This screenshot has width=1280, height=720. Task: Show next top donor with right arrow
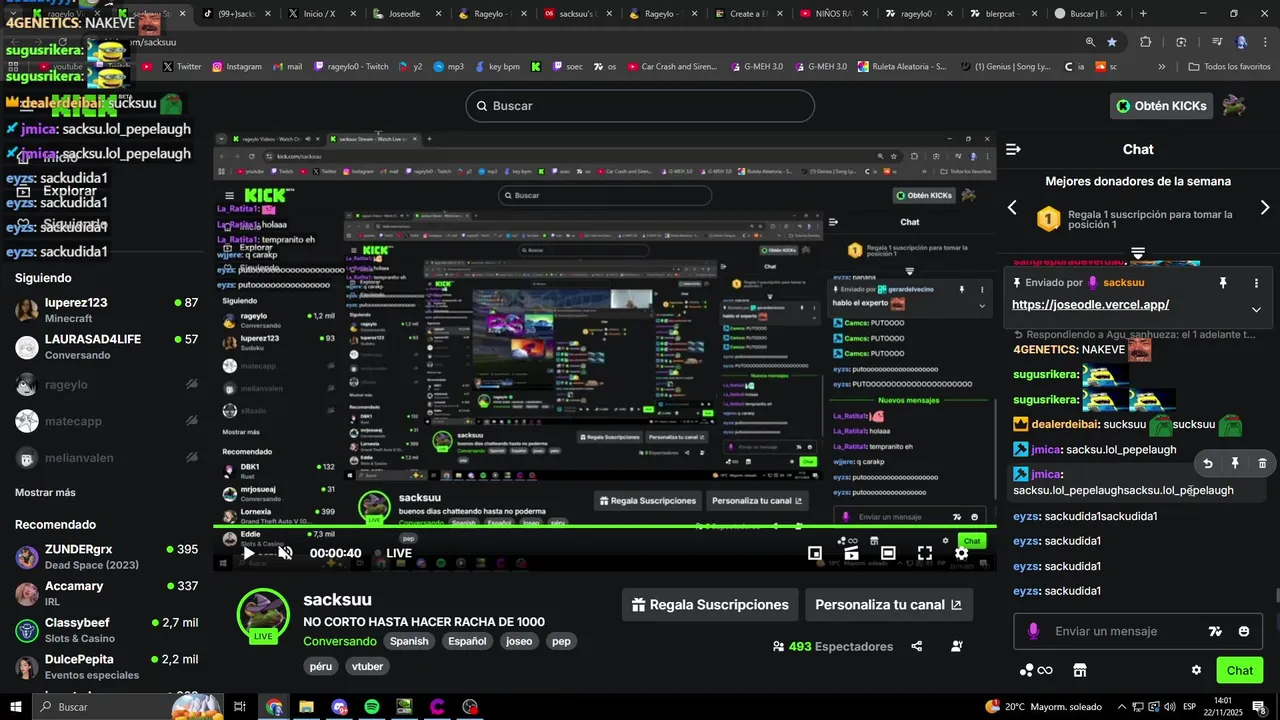[x=1265, y=207]
